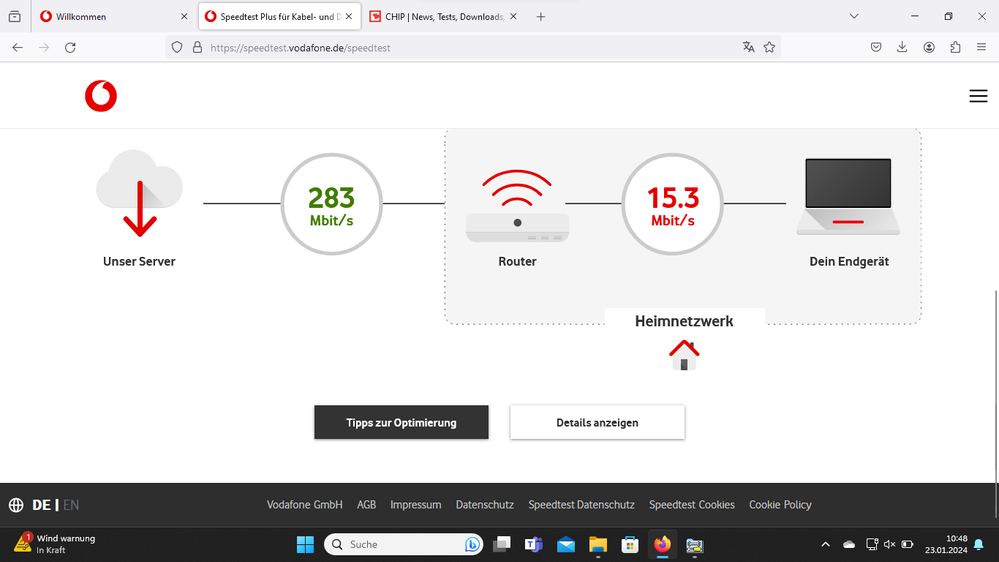The height and width of the screenshot is (562, 999).
Task: Open the Wind warnung weather widget
Action: pos(55,544)
